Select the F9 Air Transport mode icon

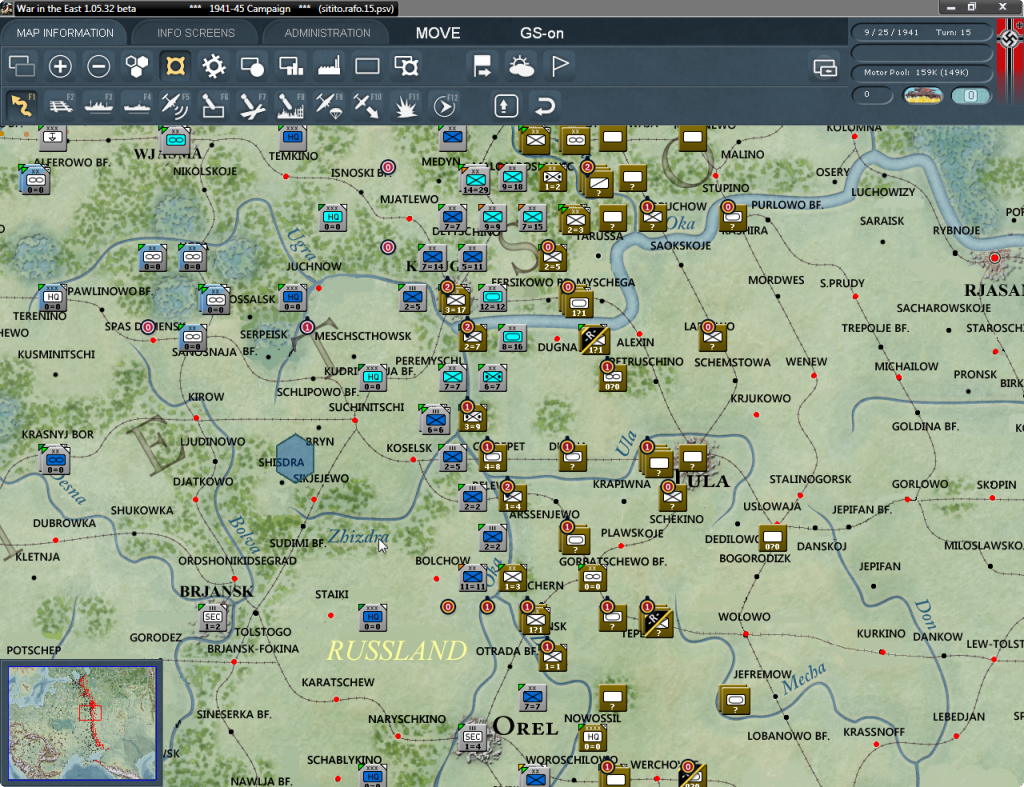(328, 105)
